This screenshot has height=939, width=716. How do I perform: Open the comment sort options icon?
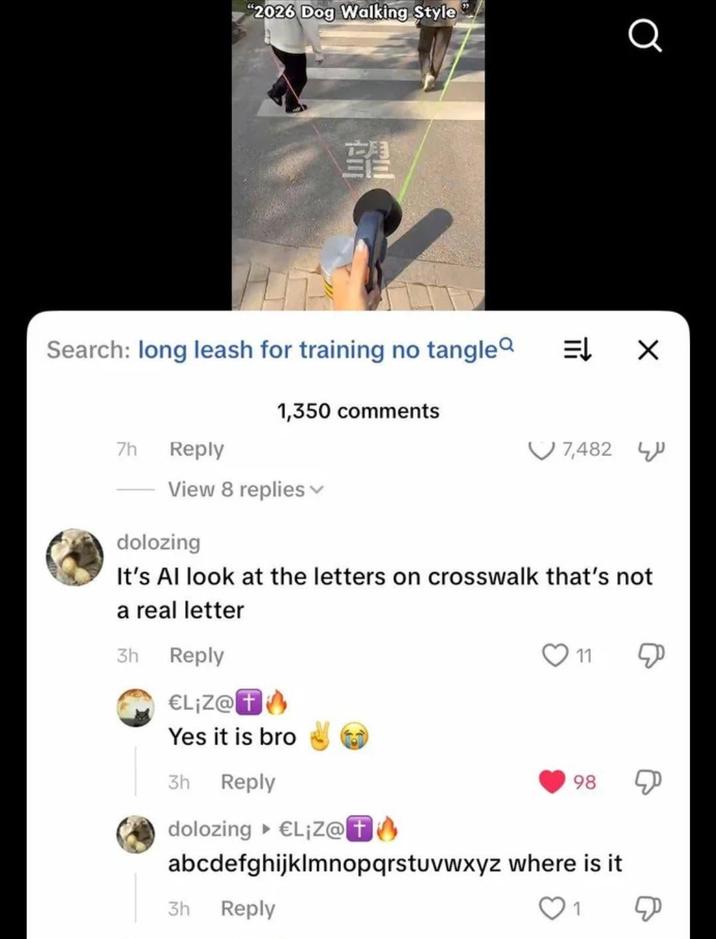pyautogui.click(x=578, y=350)
